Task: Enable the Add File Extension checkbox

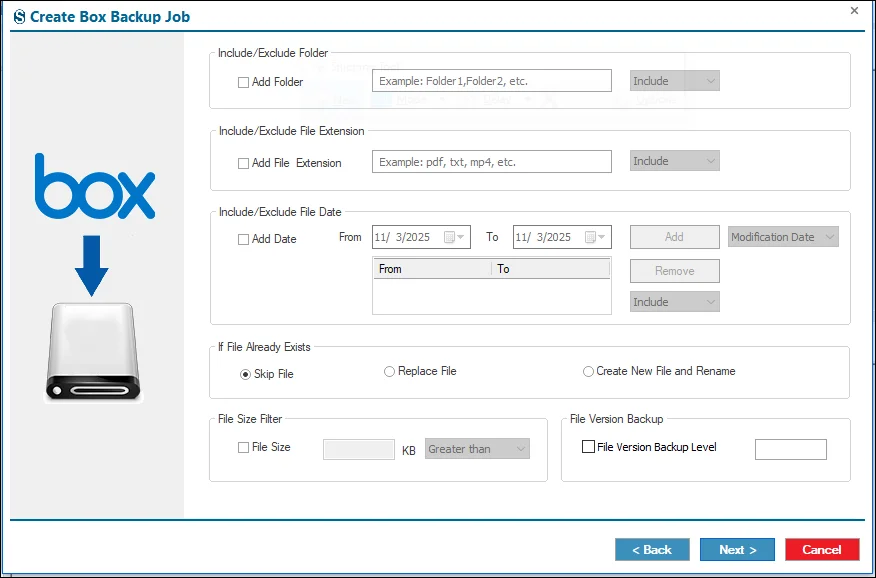Action: (x=244, y=164)
